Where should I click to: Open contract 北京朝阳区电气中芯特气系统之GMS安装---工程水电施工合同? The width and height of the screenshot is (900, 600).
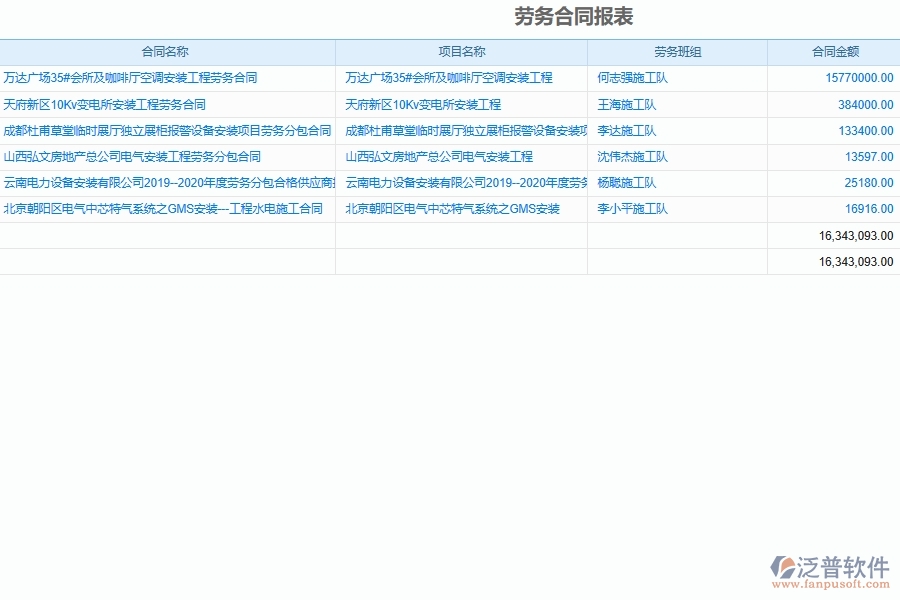click(x=165, y=209)
